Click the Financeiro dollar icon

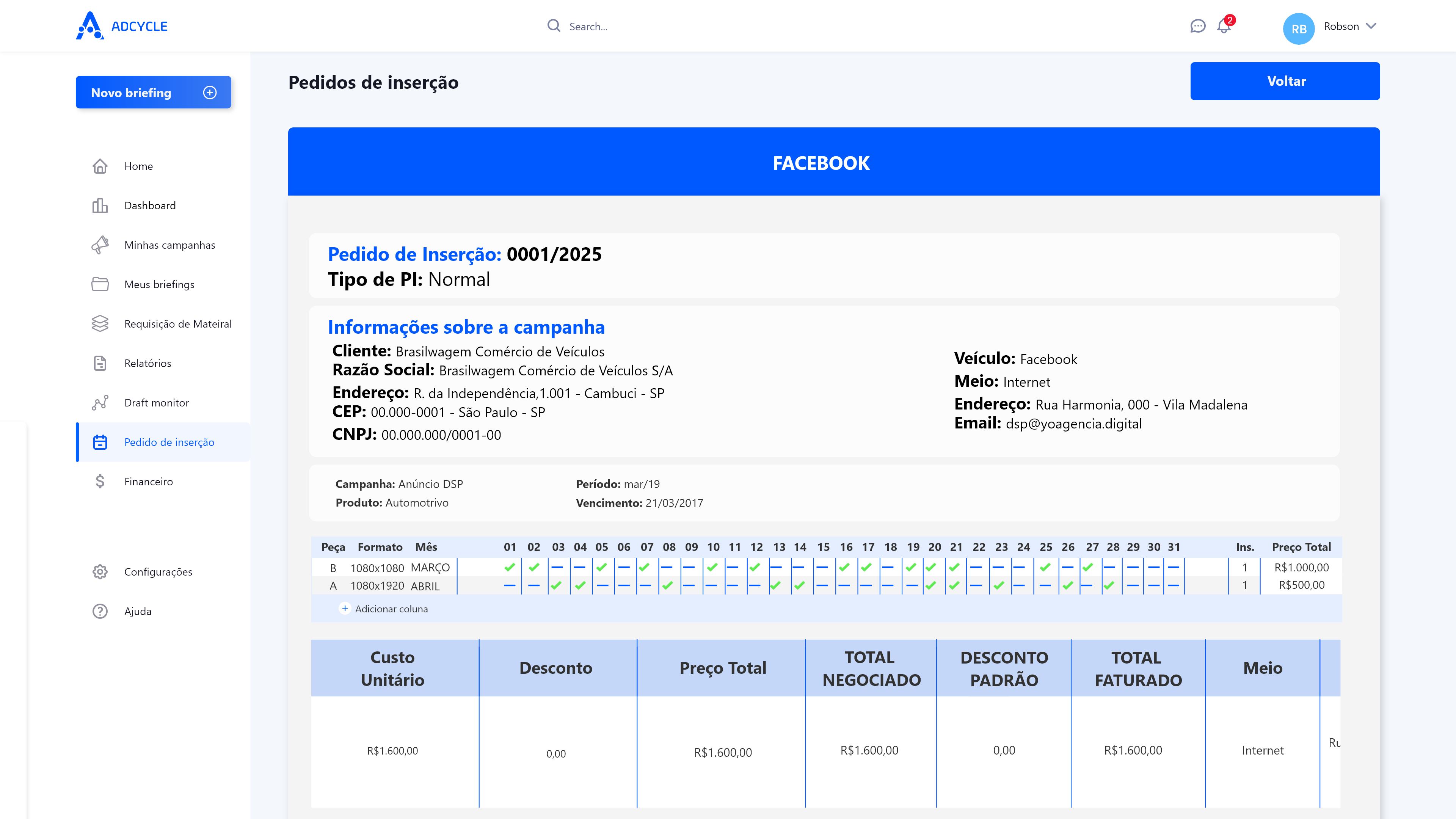point(100,482)
